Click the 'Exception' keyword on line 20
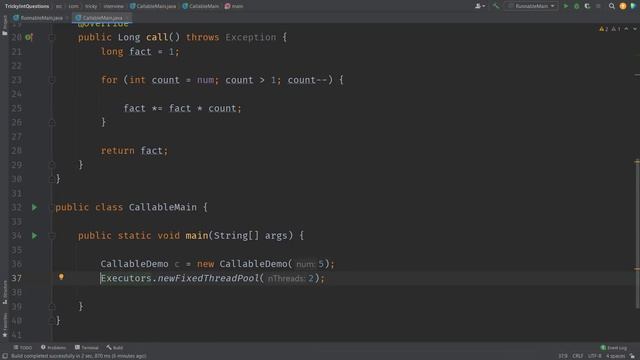 (251, 37)
